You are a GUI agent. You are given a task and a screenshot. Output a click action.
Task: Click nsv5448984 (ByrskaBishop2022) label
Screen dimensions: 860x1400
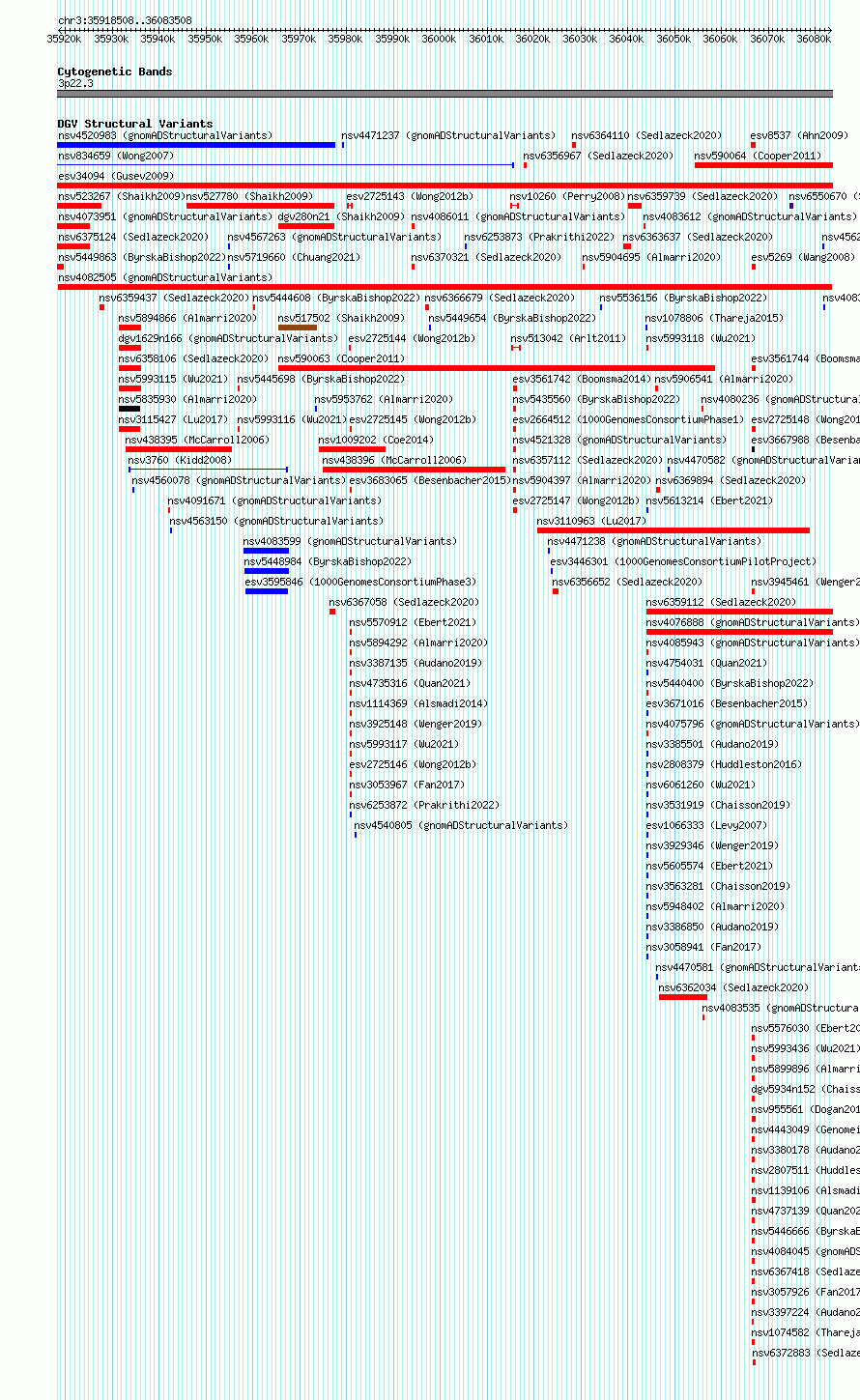coord(328,561)
